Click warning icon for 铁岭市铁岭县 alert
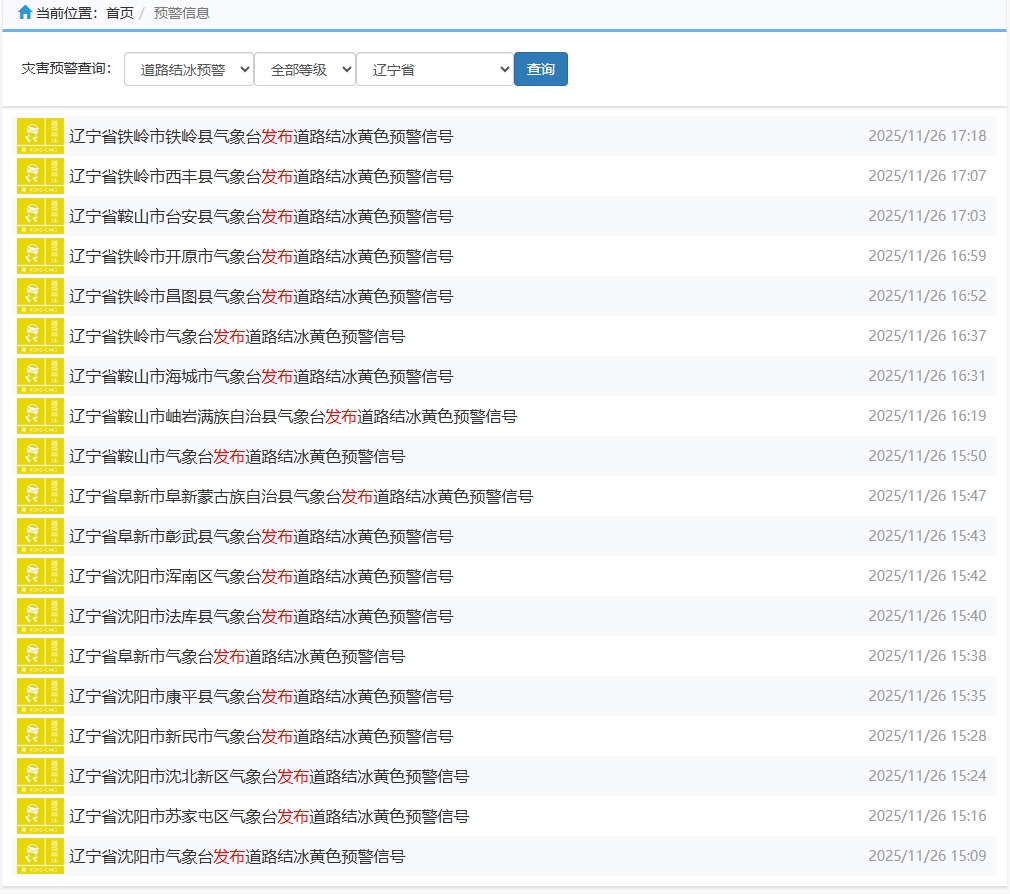 pos(40,136)
